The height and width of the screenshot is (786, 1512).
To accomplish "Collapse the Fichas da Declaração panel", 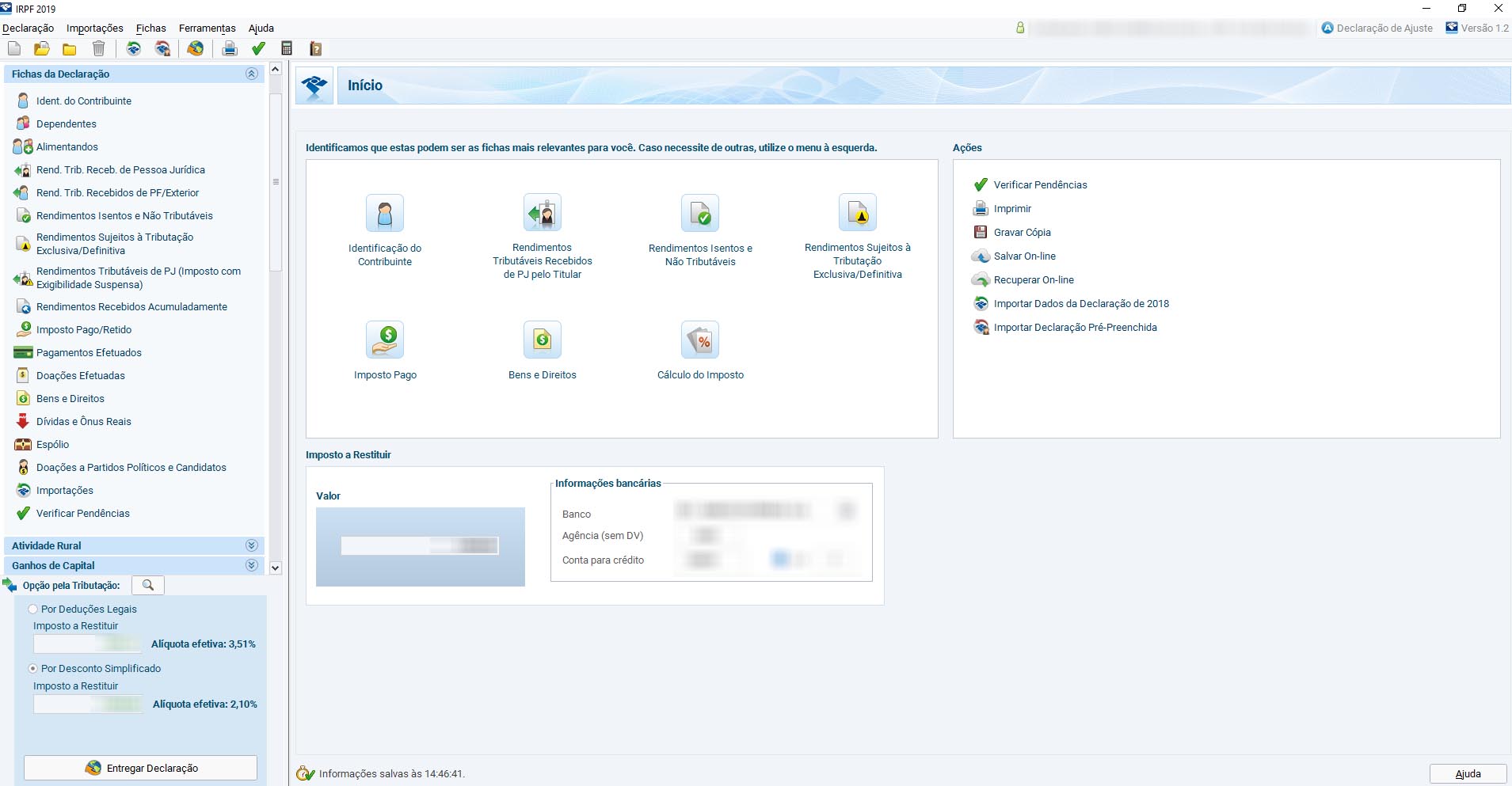I will coord(252,74).
